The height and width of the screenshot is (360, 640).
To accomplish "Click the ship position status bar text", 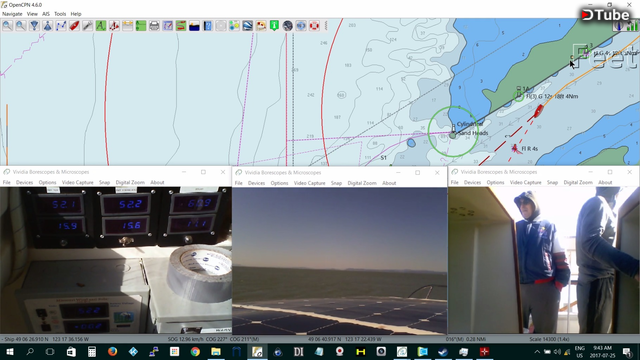I will tap(45, 339).
